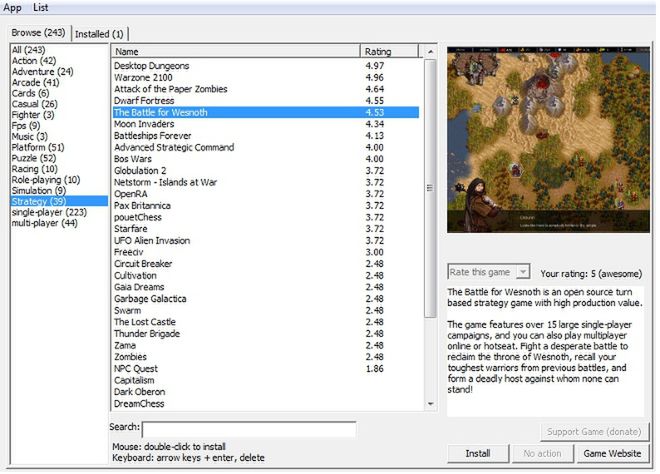Select UFO Alien Invasion
Image resolution: width=660 pixels, height=474 pixels.
[x=266, y=241]
